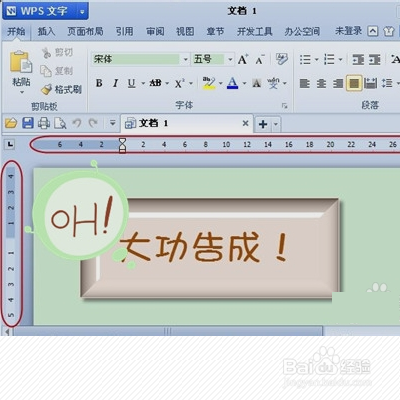Open the 视图 ribbon tab
400x400 pixels.
[185, 32]
